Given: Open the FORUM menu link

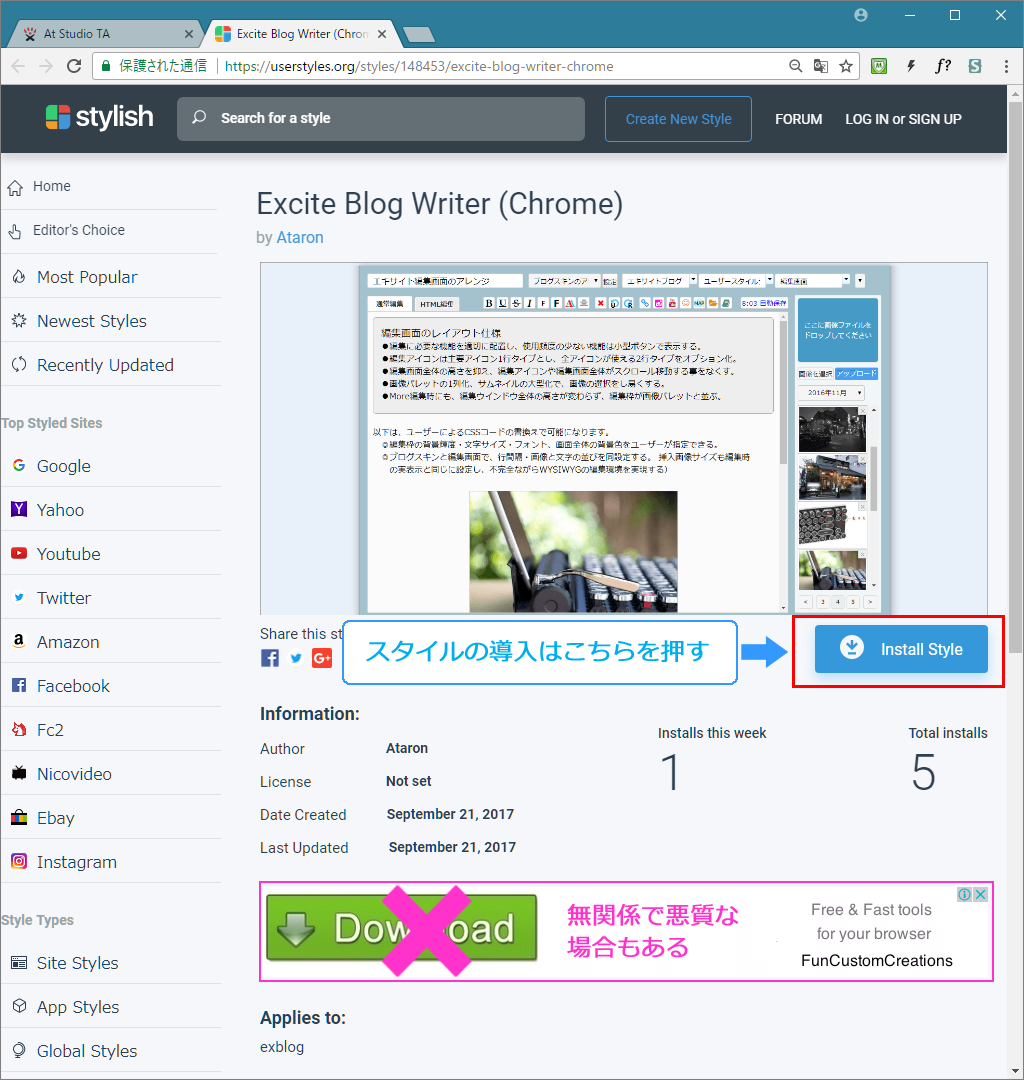Looking at the screenshot, I should coord(799,119).
